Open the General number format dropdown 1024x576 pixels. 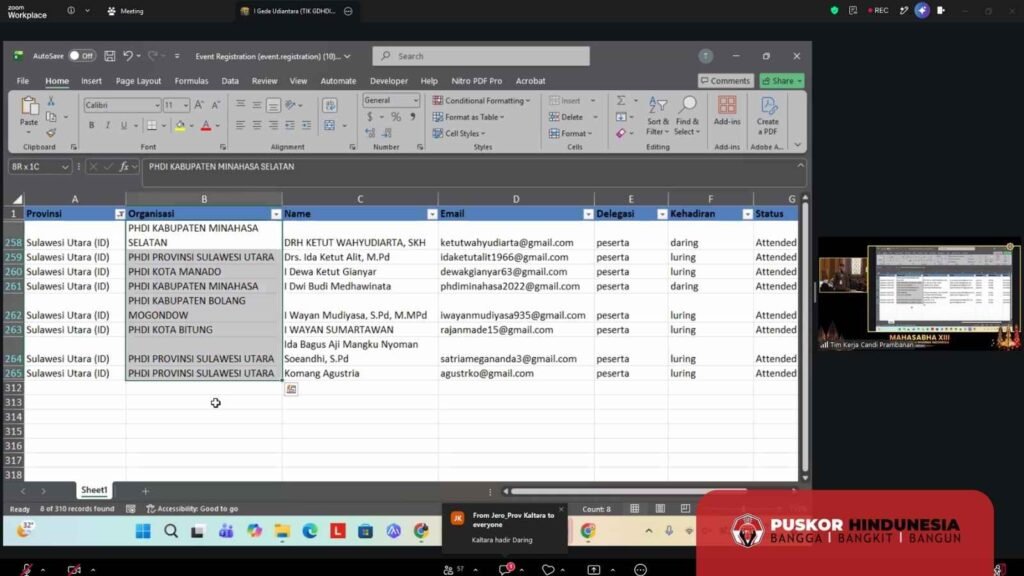coord(415,101)
